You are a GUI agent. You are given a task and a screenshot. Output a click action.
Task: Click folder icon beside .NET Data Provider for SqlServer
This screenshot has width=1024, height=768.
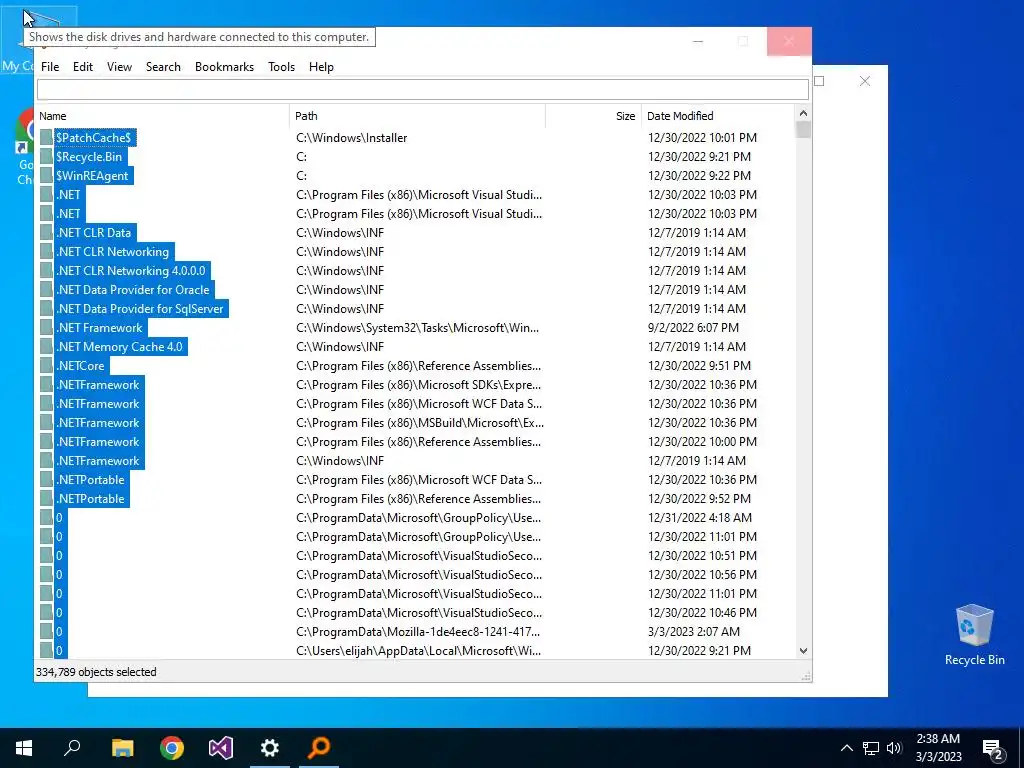(46, 308)
